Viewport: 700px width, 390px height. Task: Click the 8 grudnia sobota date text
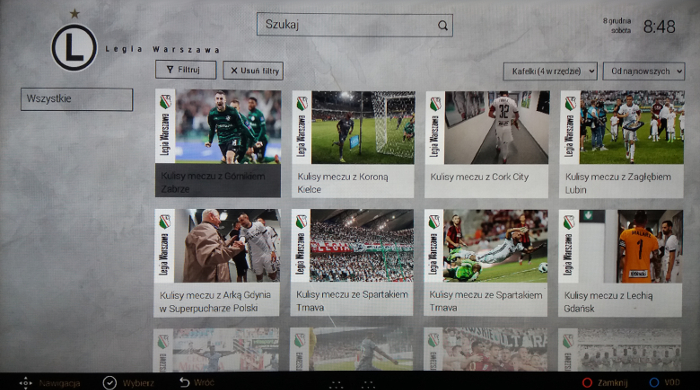tap(617, 25)
